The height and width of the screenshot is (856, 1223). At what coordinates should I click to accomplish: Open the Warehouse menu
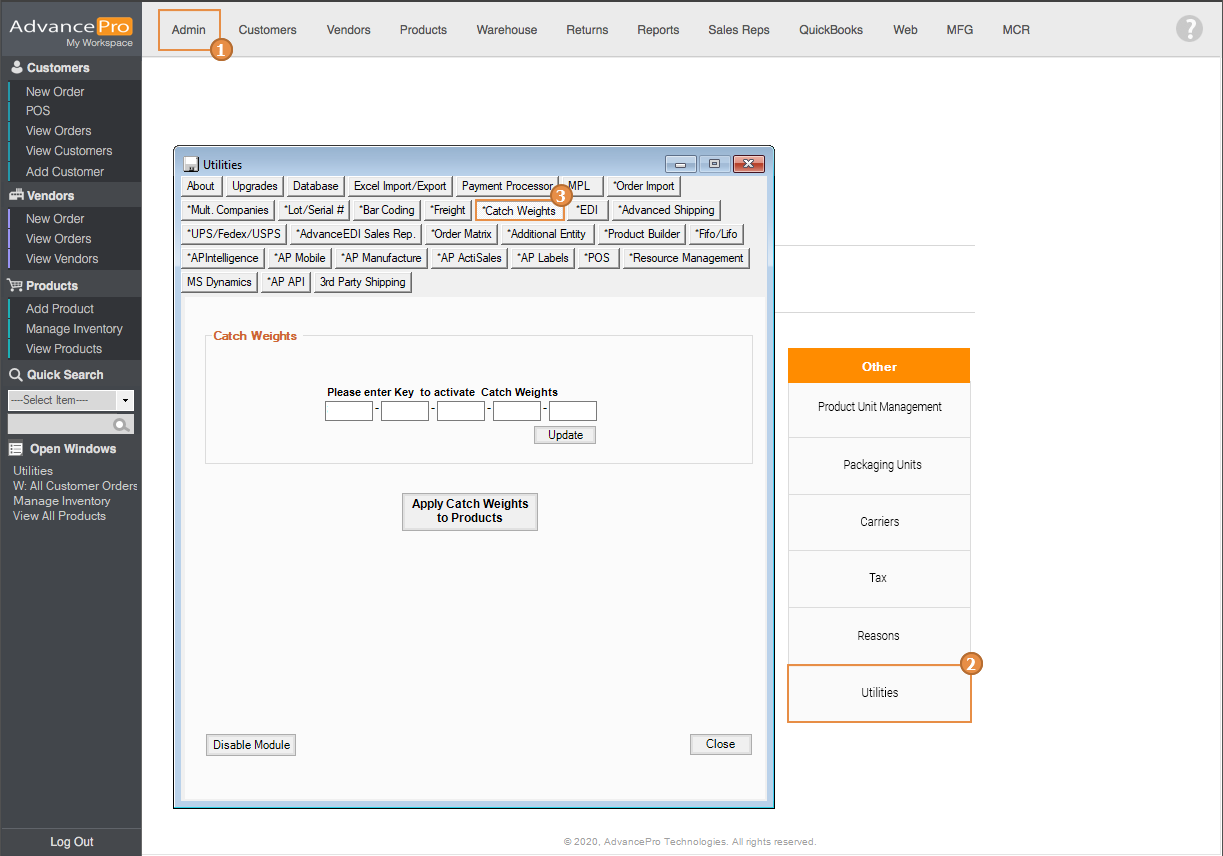pos(506,30)
